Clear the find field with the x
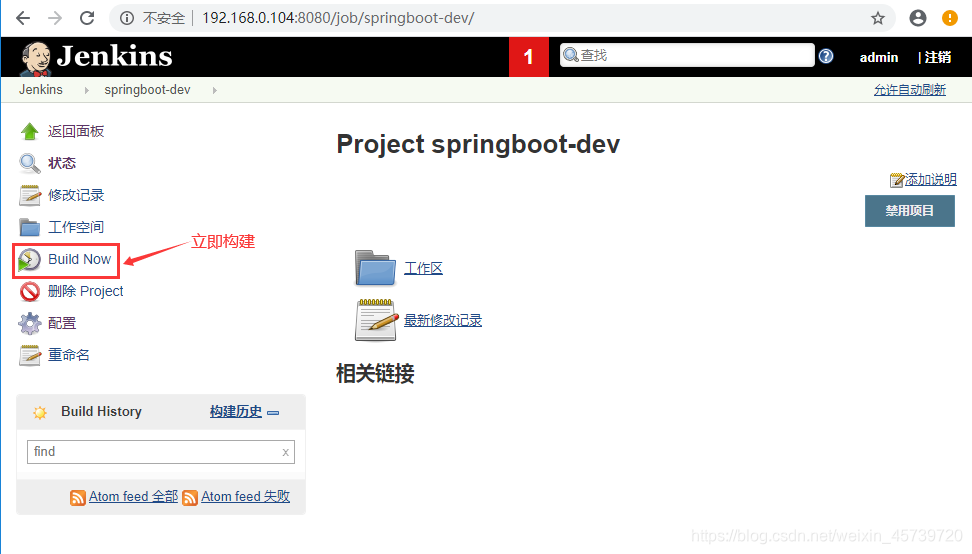The image size is (972, 554). pyautogui.click(x=285, y=452)
